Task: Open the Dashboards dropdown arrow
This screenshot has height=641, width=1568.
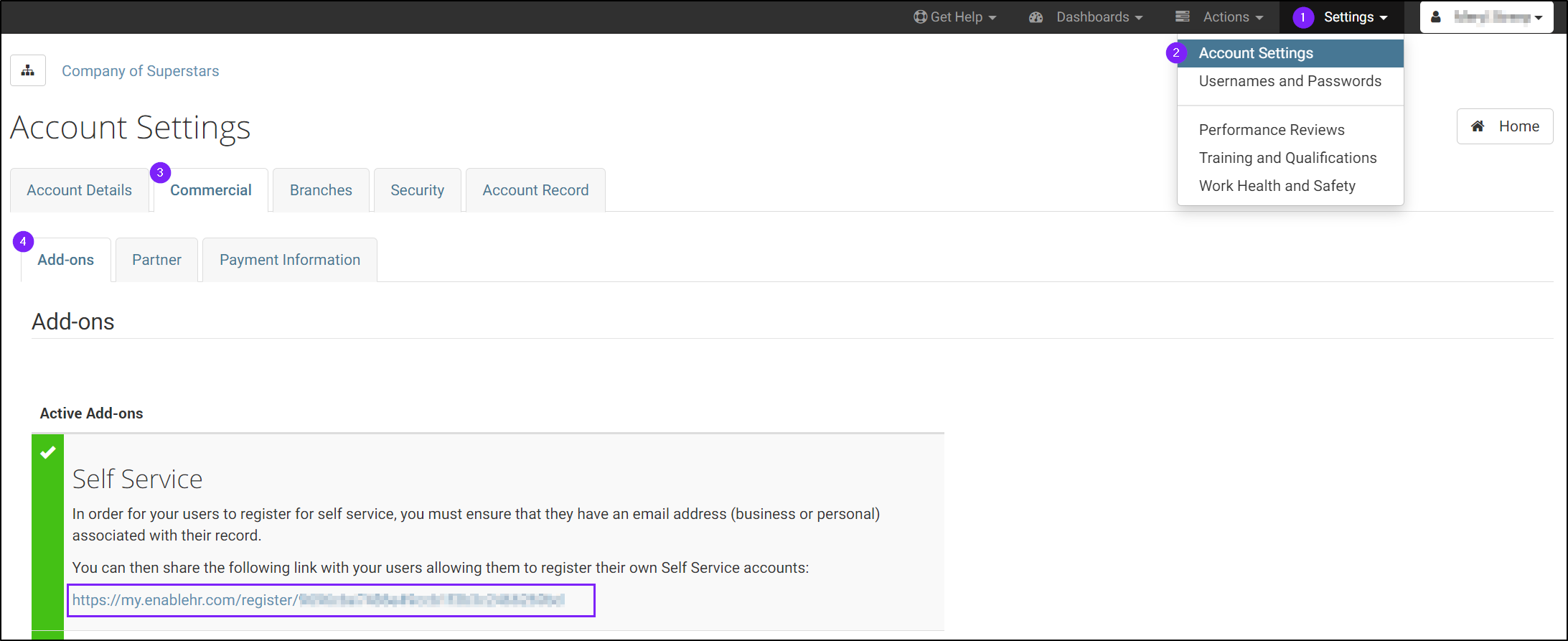Action: [1139, 18]
